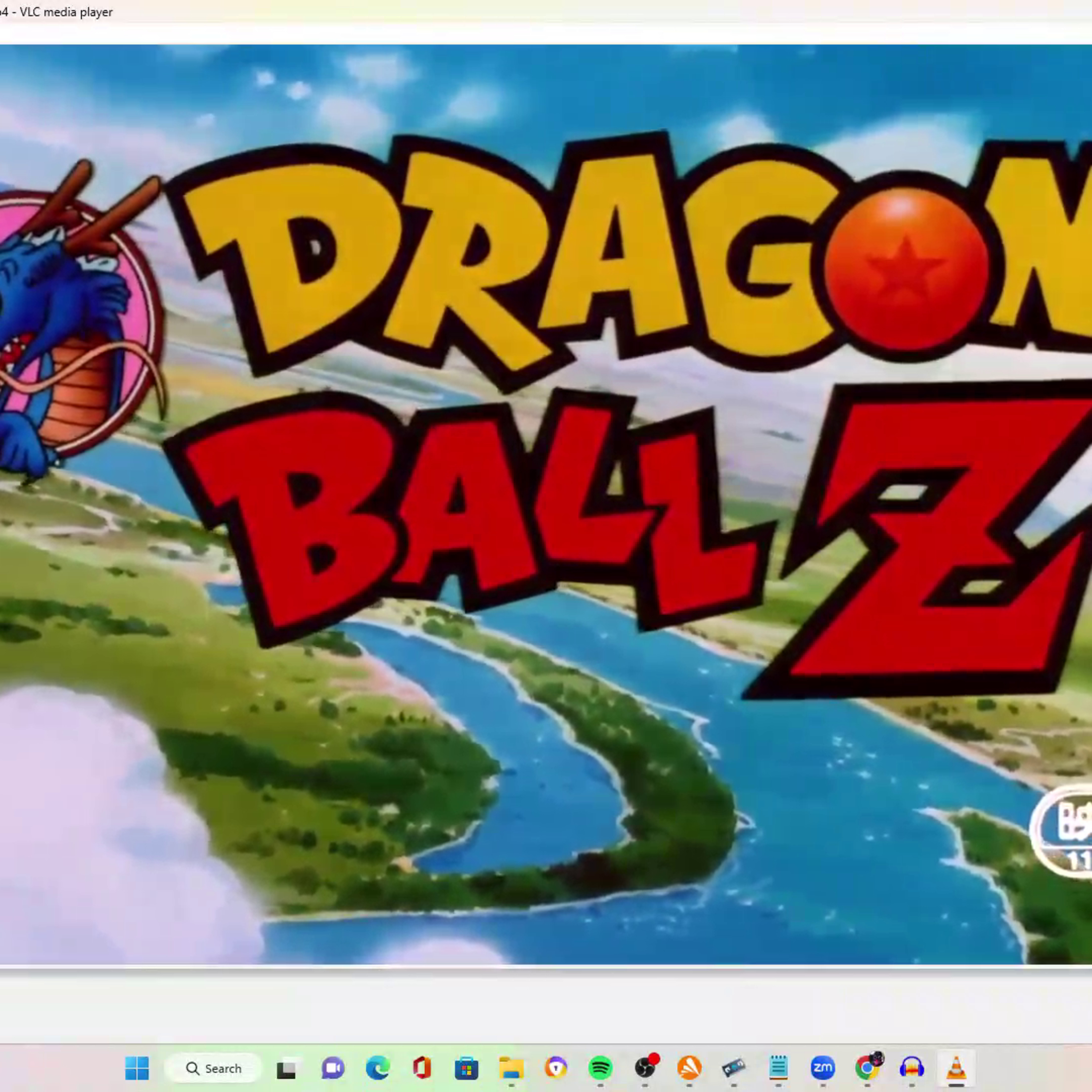Viewport: 1092px width, 1092px height.
Task: Click the VLC cone icon in taskbar
Action: pyautogui.click(x=956, y=1068)
